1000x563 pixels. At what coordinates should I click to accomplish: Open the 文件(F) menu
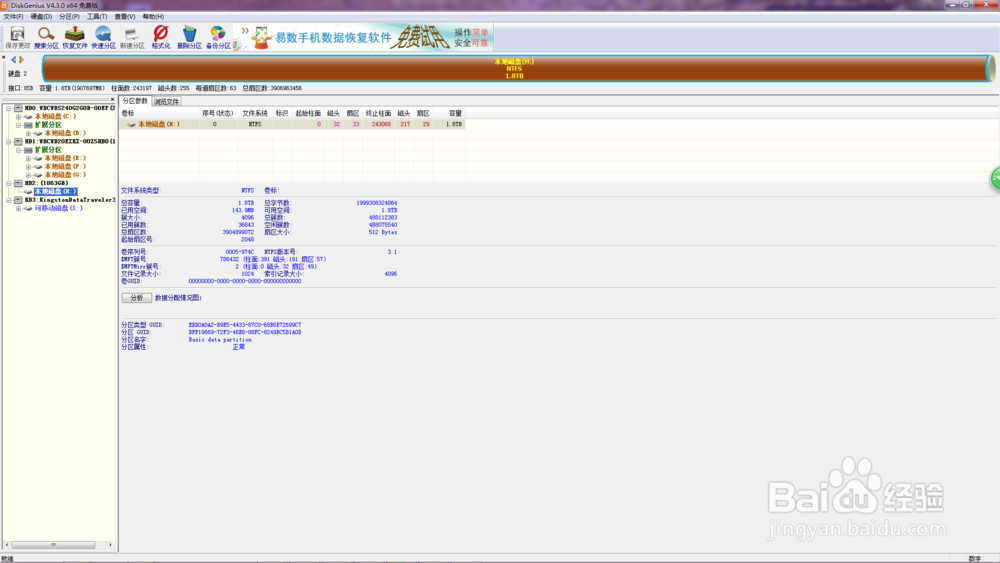coord(13,17)
